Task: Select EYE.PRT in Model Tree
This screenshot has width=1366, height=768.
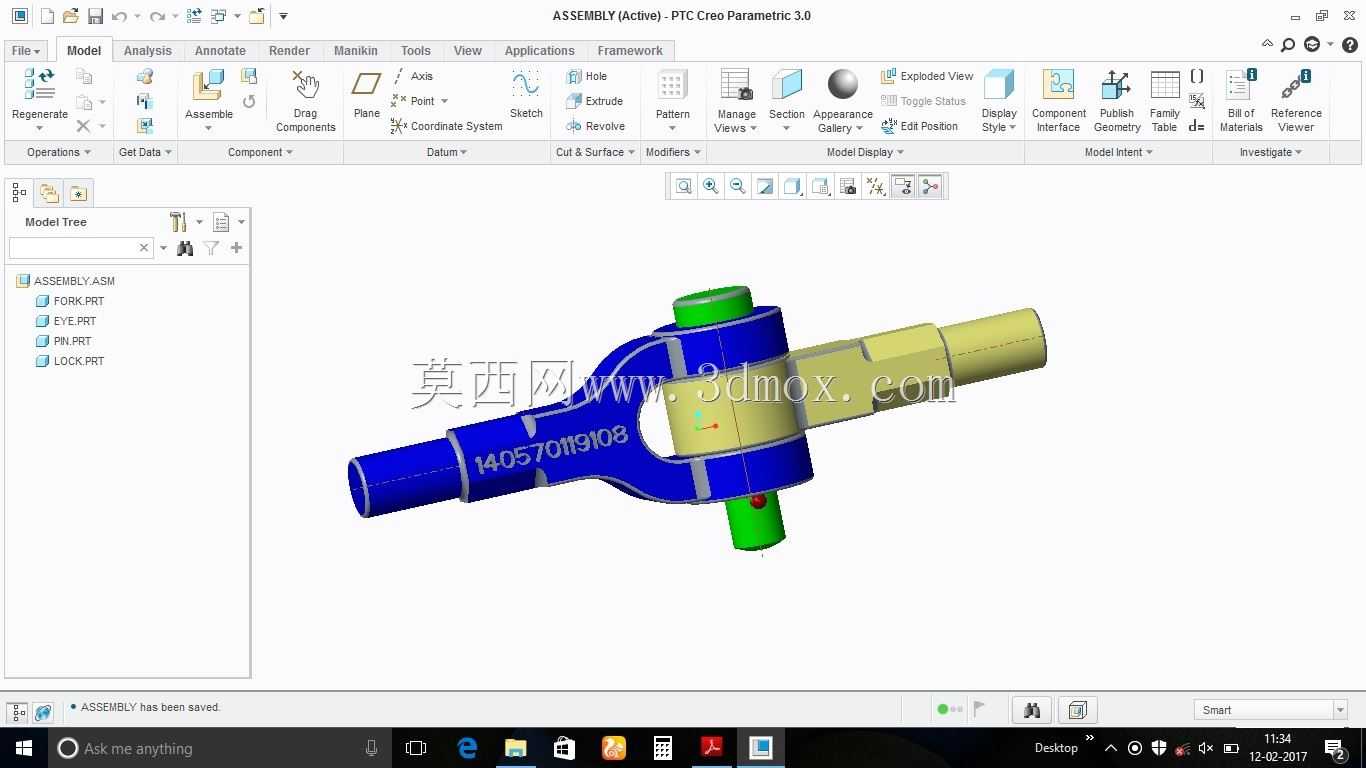Action: click(x=66, y=321)
